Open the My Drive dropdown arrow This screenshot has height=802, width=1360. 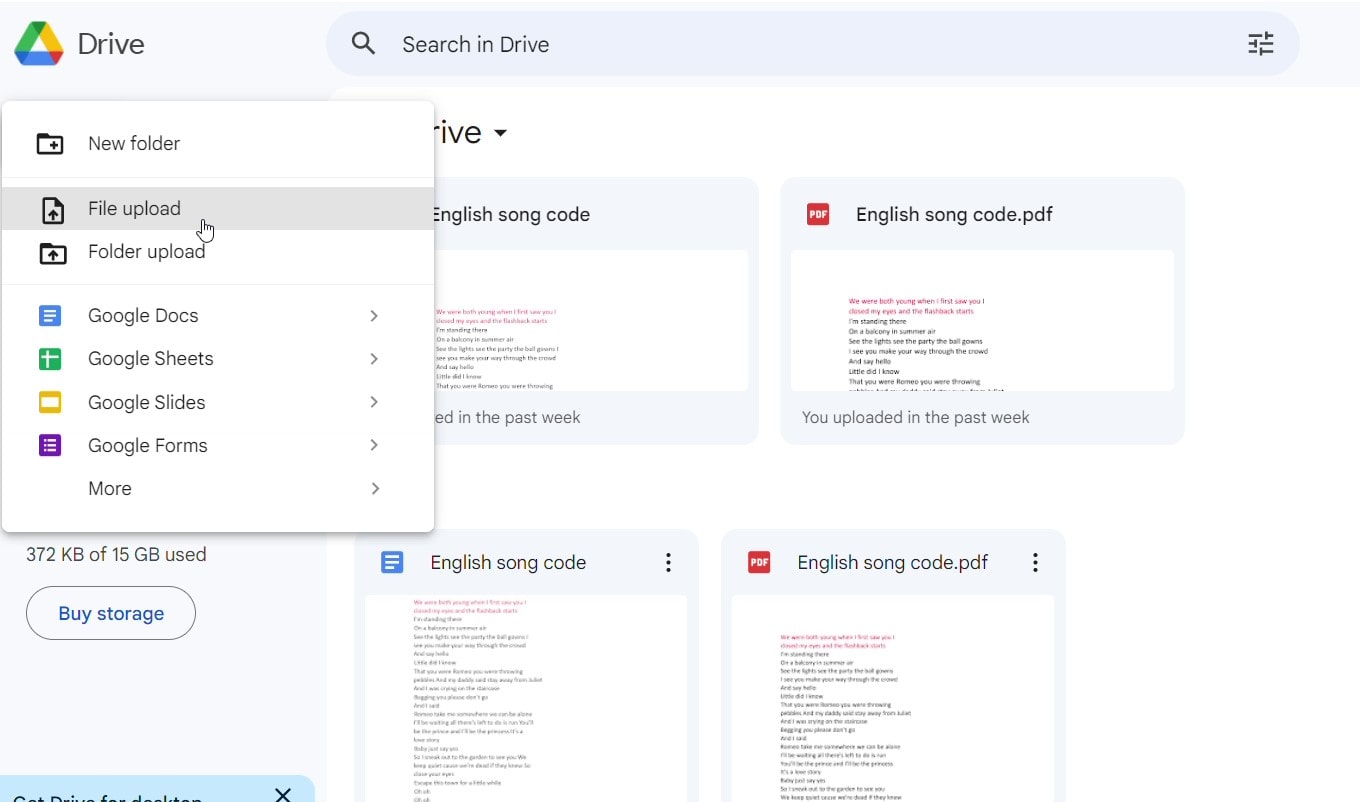[x=500, y=132]
